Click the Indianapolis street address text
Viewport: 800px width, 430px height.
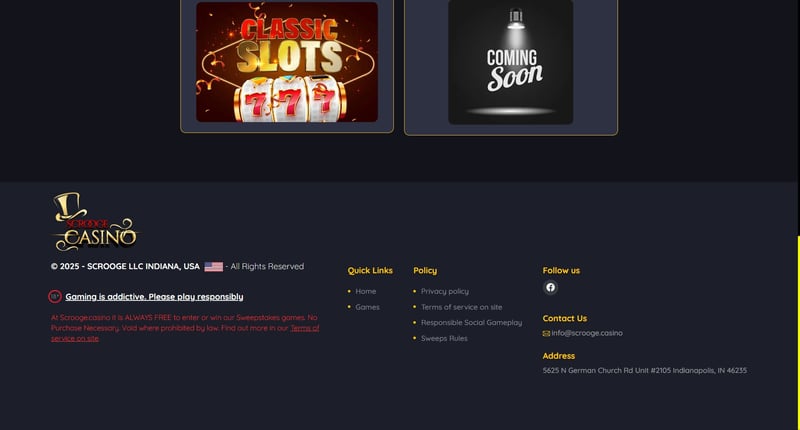[x=644, y=370]
